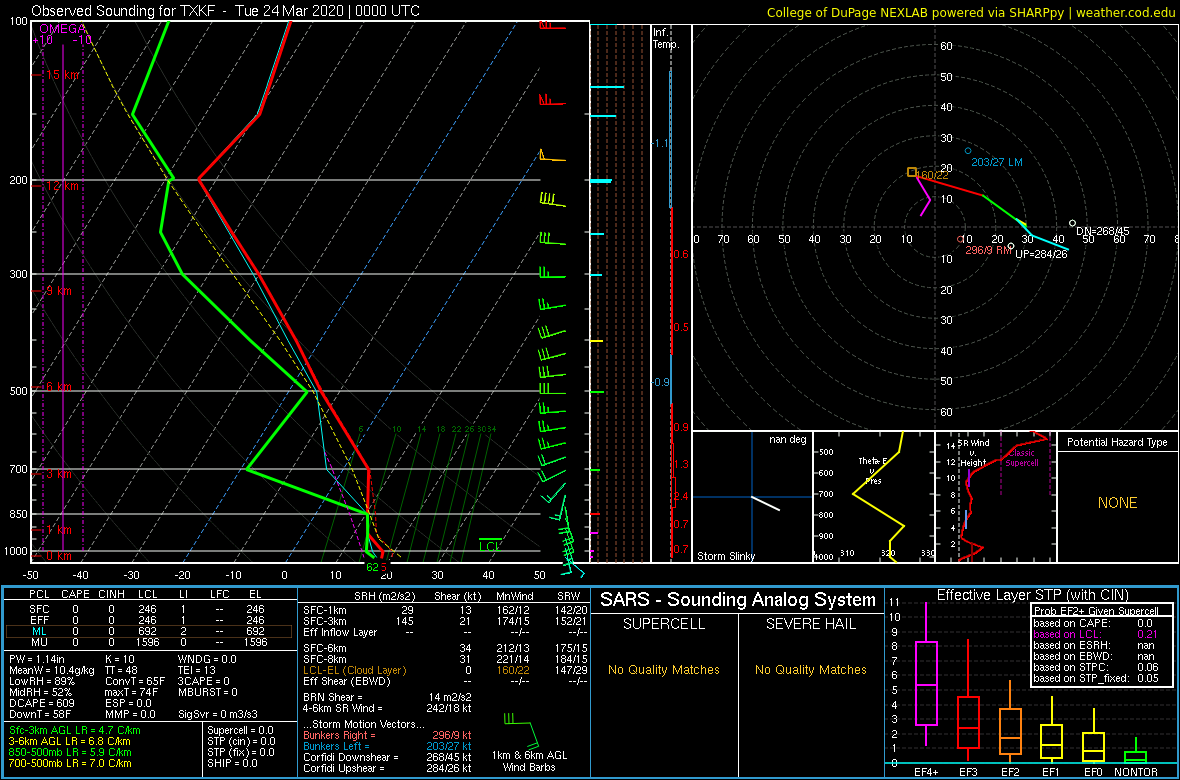Click the Classic Supercell label in SR Wind panel

click(1024, 459)
